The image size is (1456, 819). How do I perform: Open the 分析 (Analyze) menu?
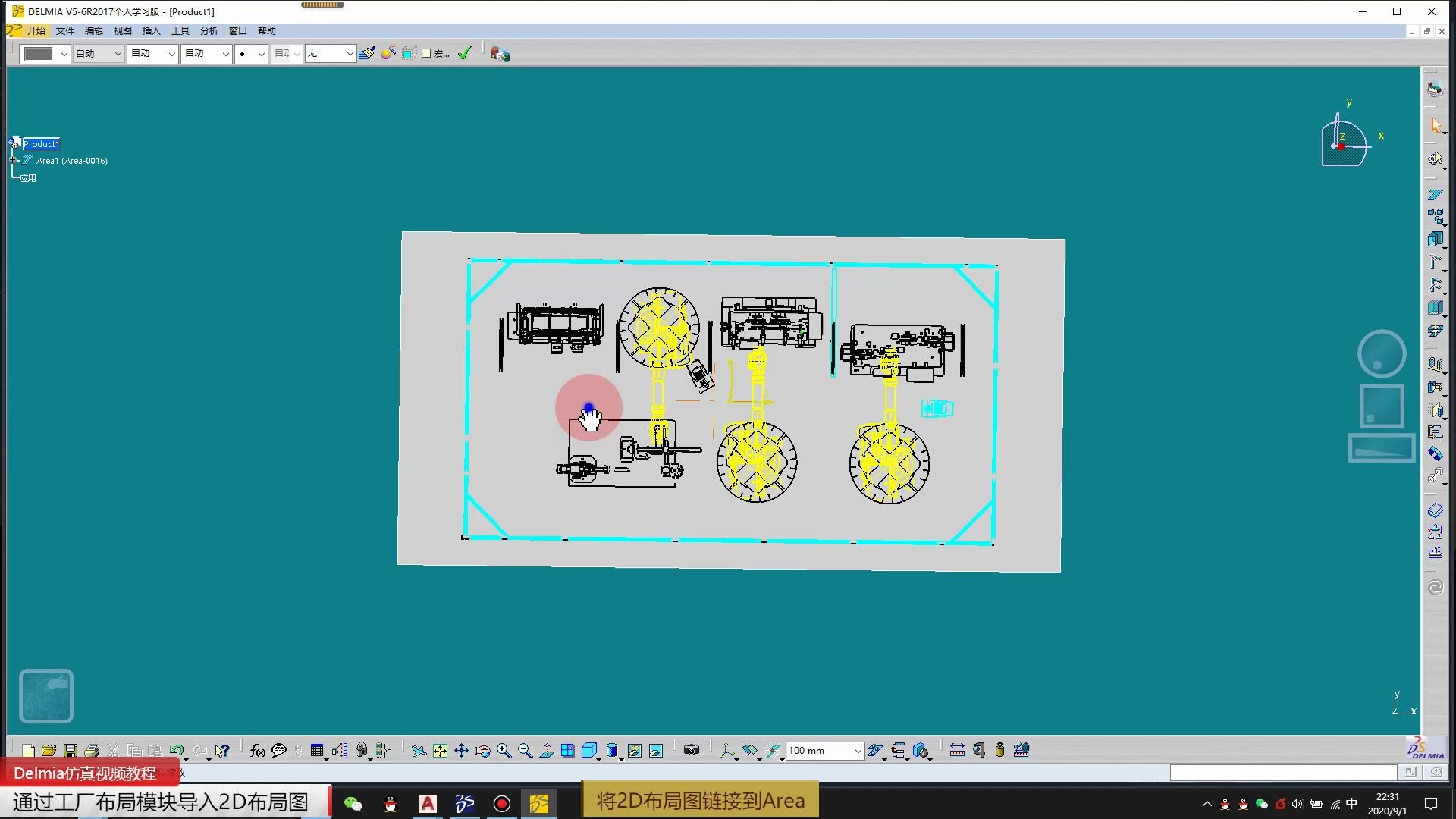pyautogui.click(x=209, y=31)
